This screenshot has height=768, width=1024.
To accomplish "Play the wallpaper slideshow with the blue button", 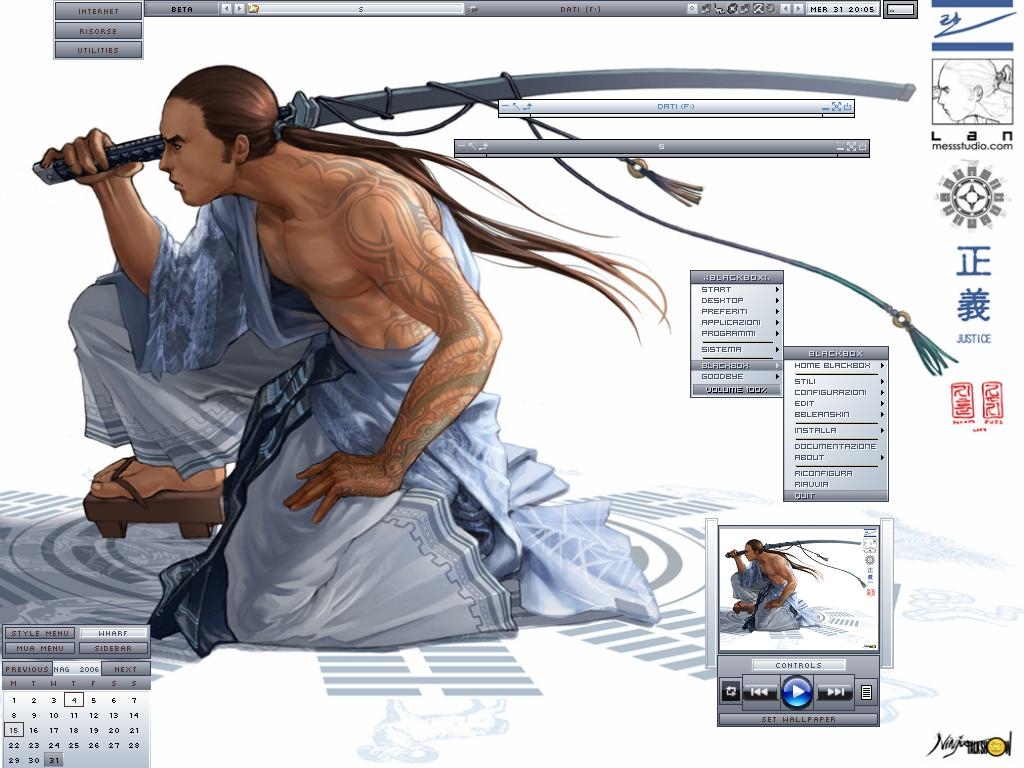I will coord(797,692).
